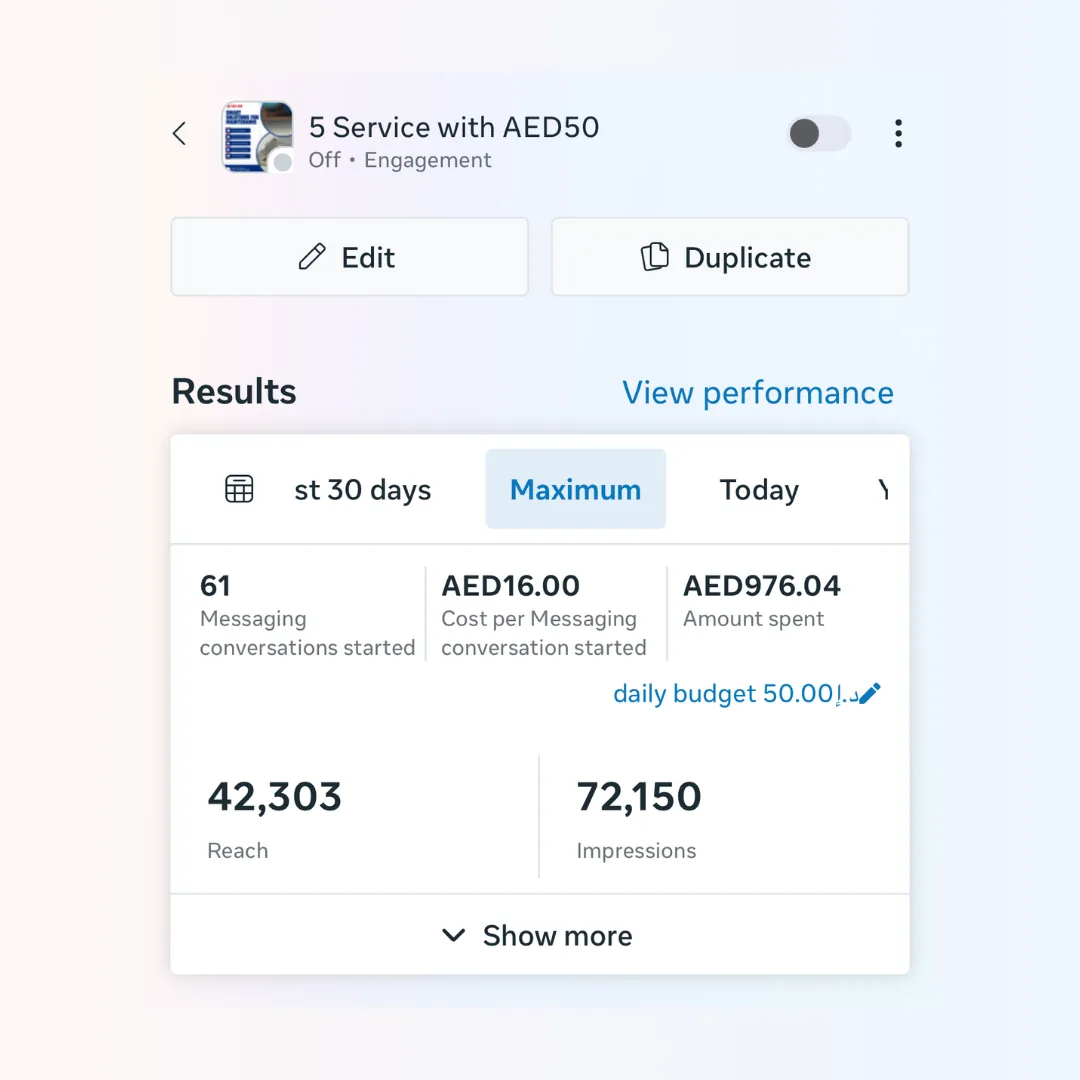Open the calendar date range icon
This screenshot has height=1080, width=1080.
[x=239, y=489]
